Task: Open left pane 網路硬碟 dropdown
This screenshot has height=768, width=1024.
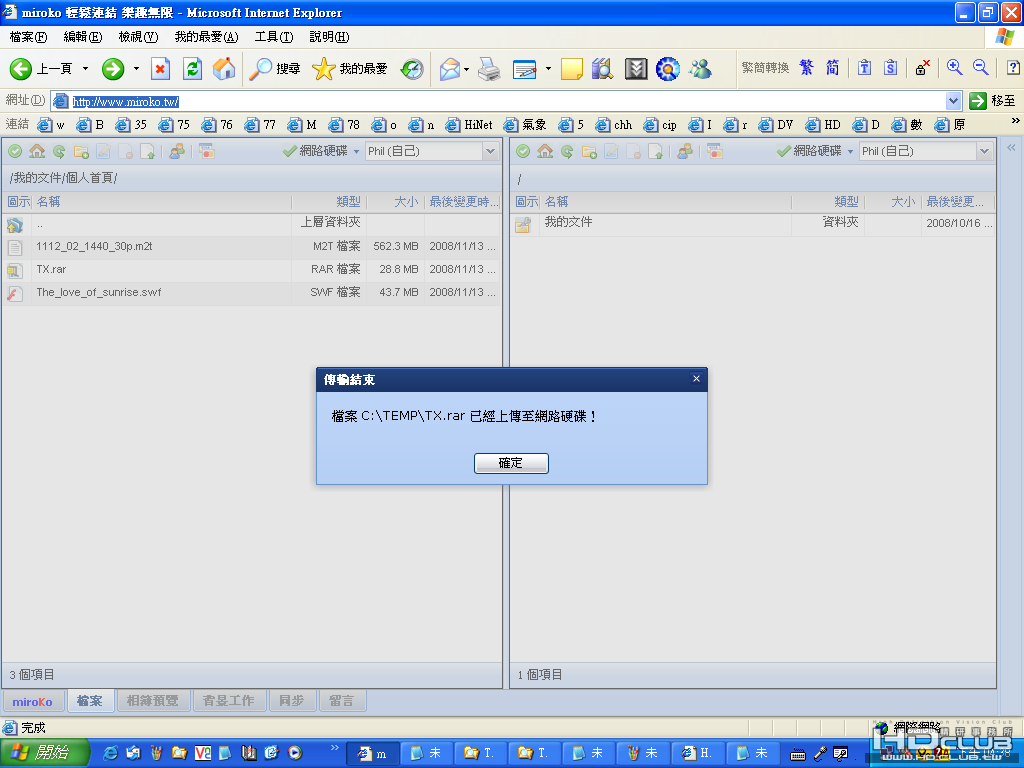Action: coord(321,152)
